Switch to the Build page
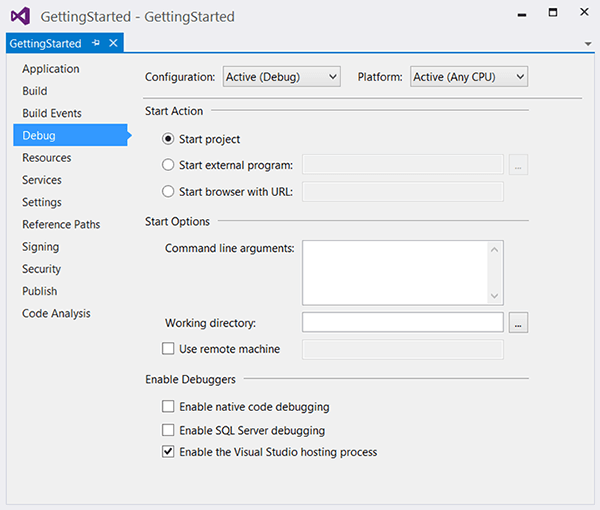 pos(35,91)
